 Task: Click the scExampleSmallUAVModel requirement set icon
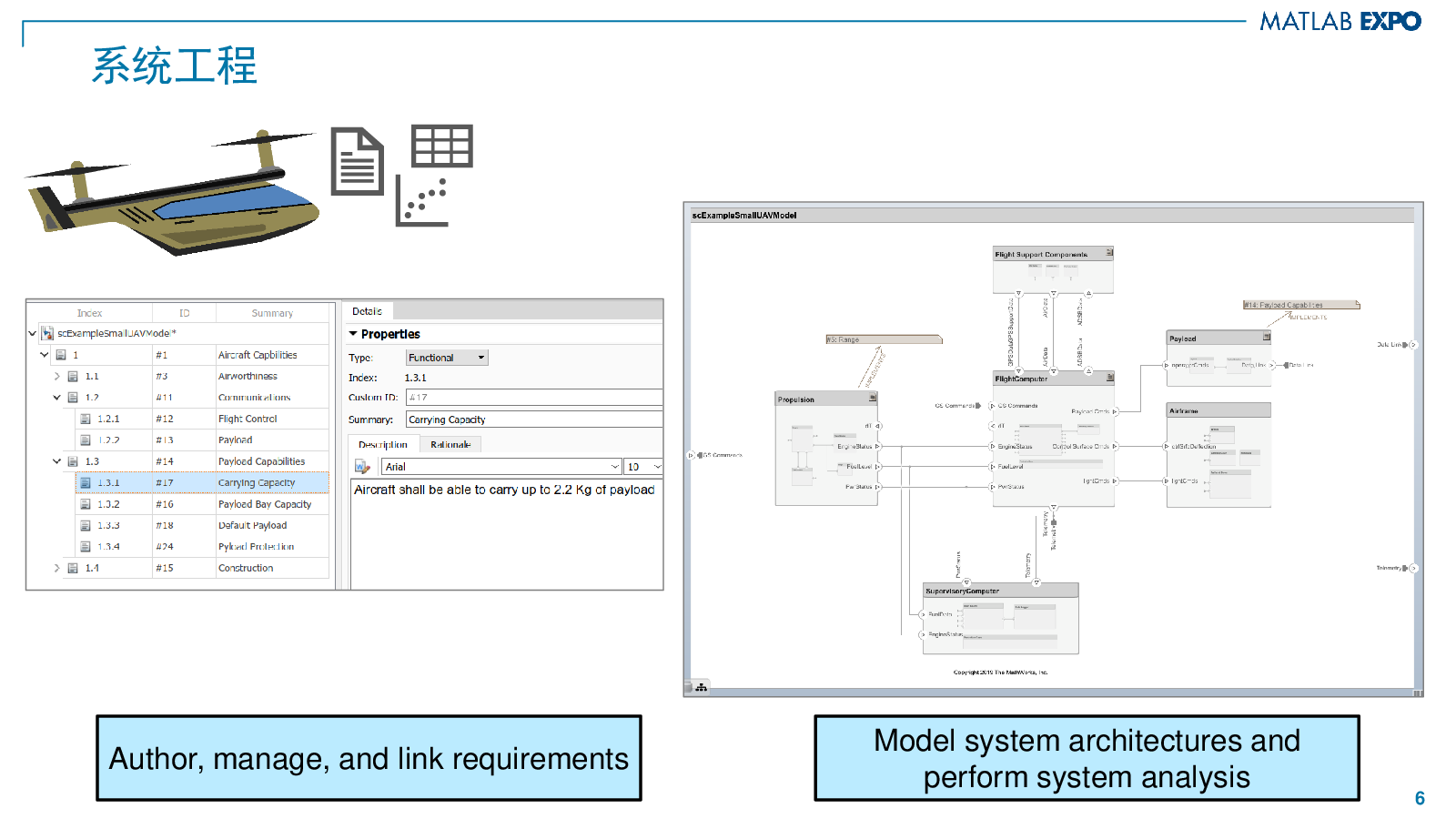47,334
